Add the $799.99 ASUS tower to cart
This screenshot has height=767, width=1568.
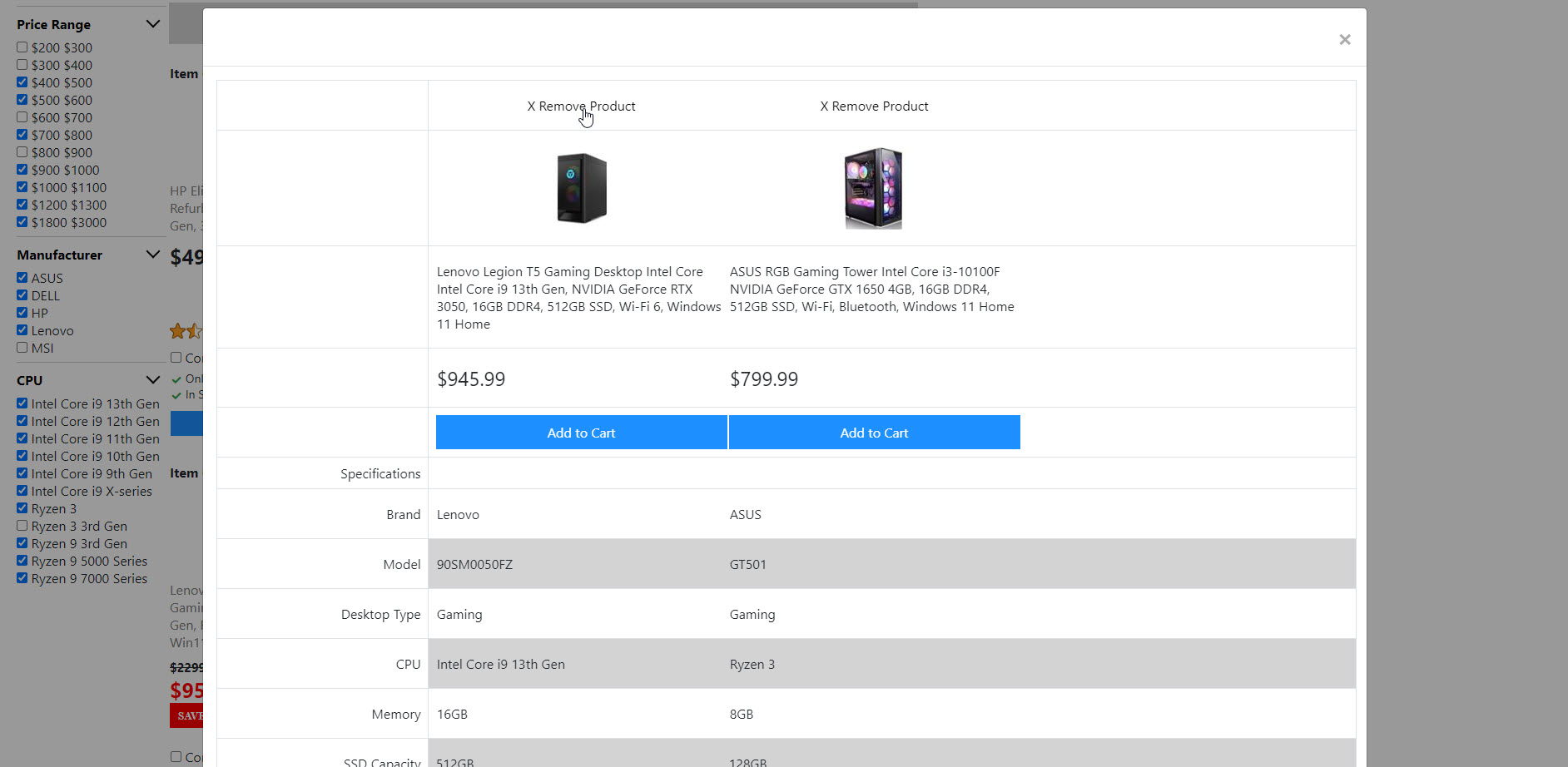pos(874,433)
